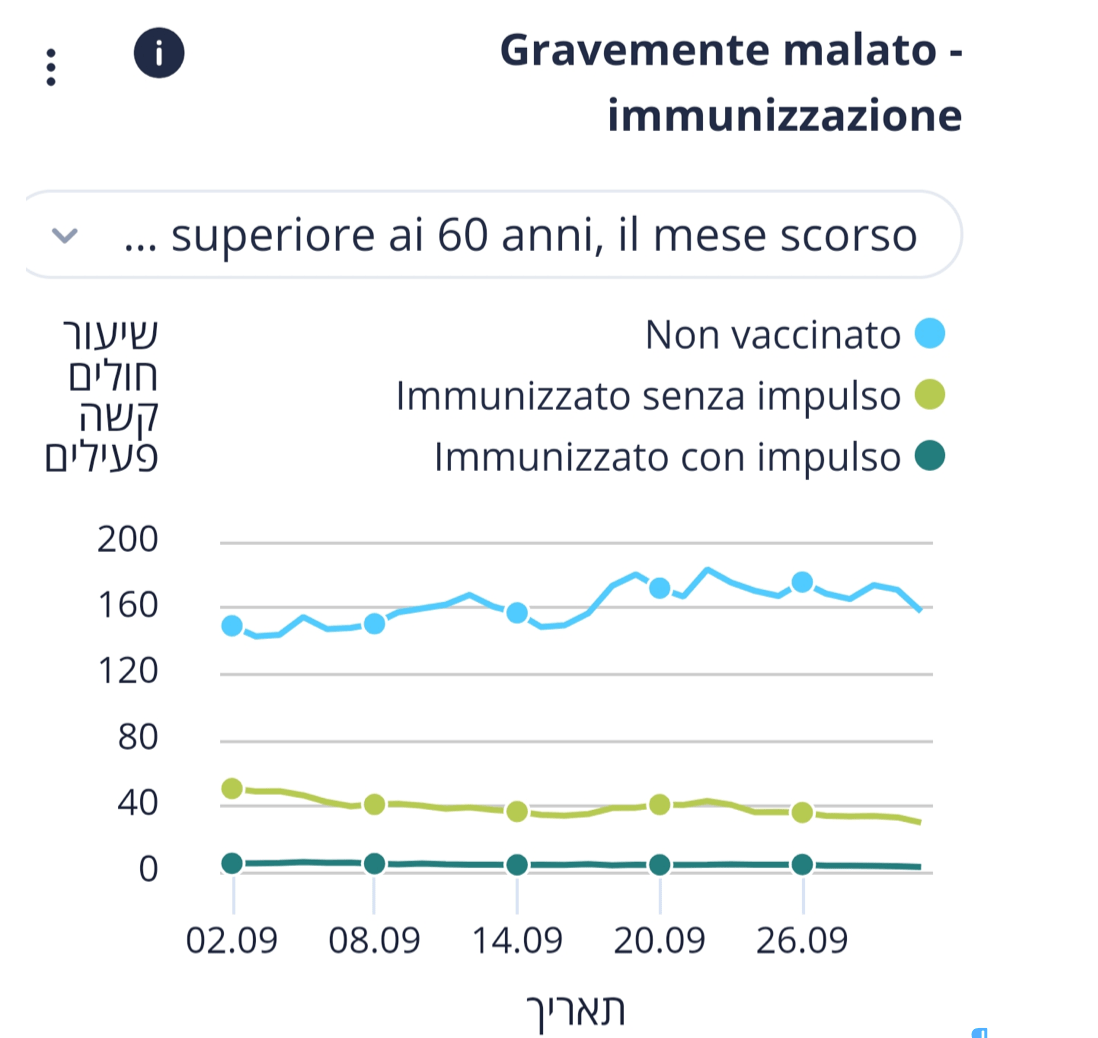Screen dimensions: 1098x1038
Task: Open the three-dot options menu
Action: pos(51,67)
